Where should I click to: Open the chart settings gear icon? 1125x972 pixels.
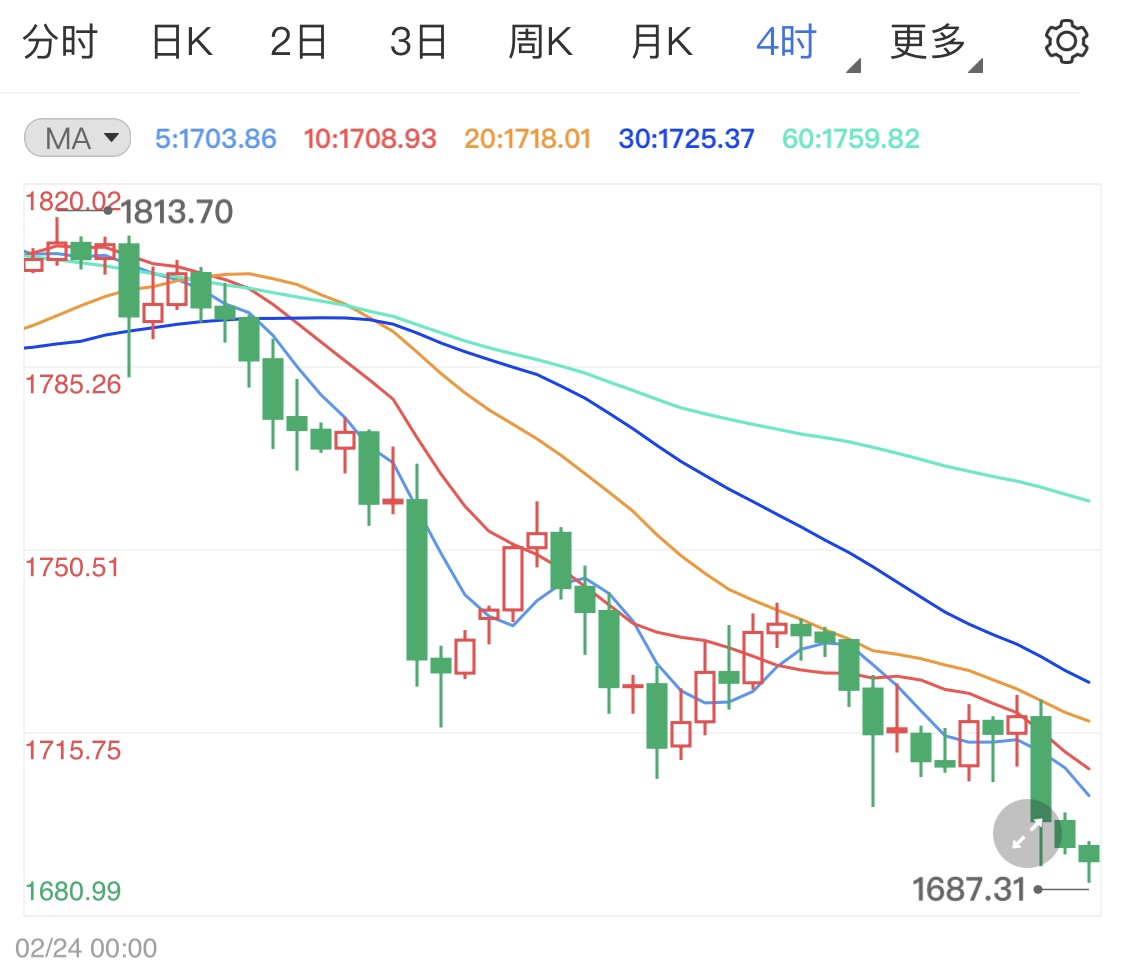[x=1066, y=42]
